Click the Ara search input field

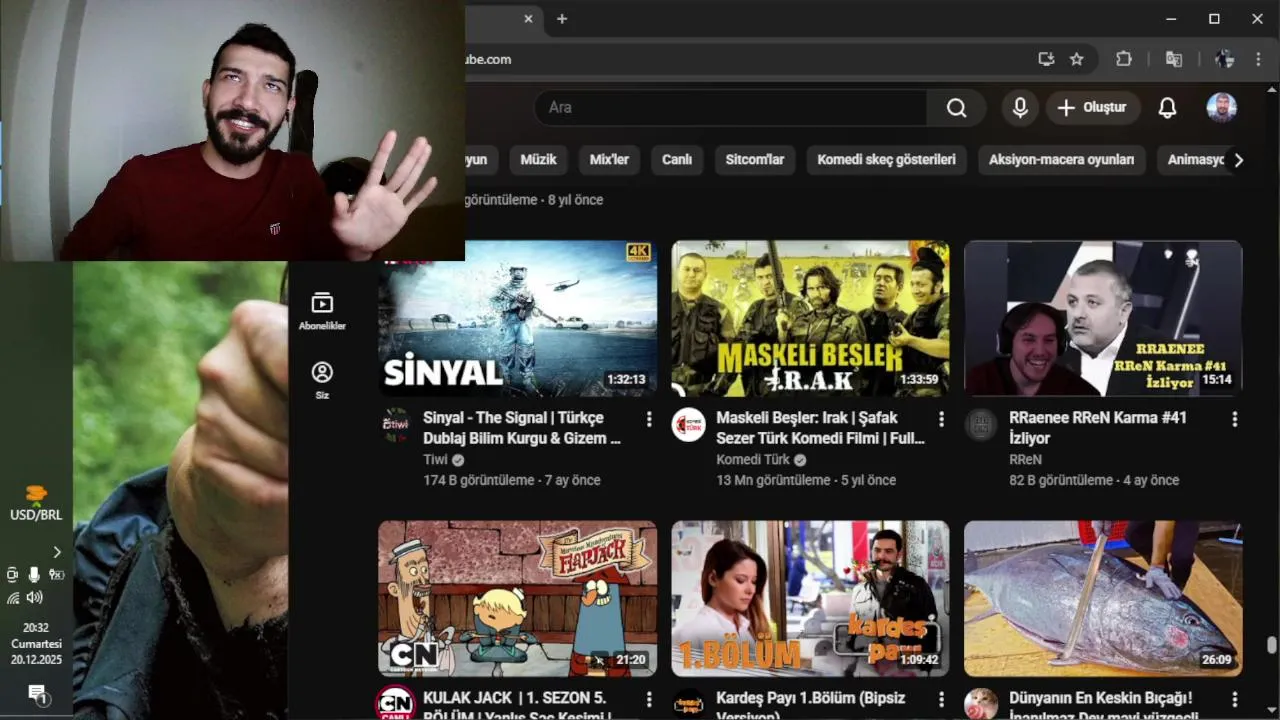click(732, 108)
